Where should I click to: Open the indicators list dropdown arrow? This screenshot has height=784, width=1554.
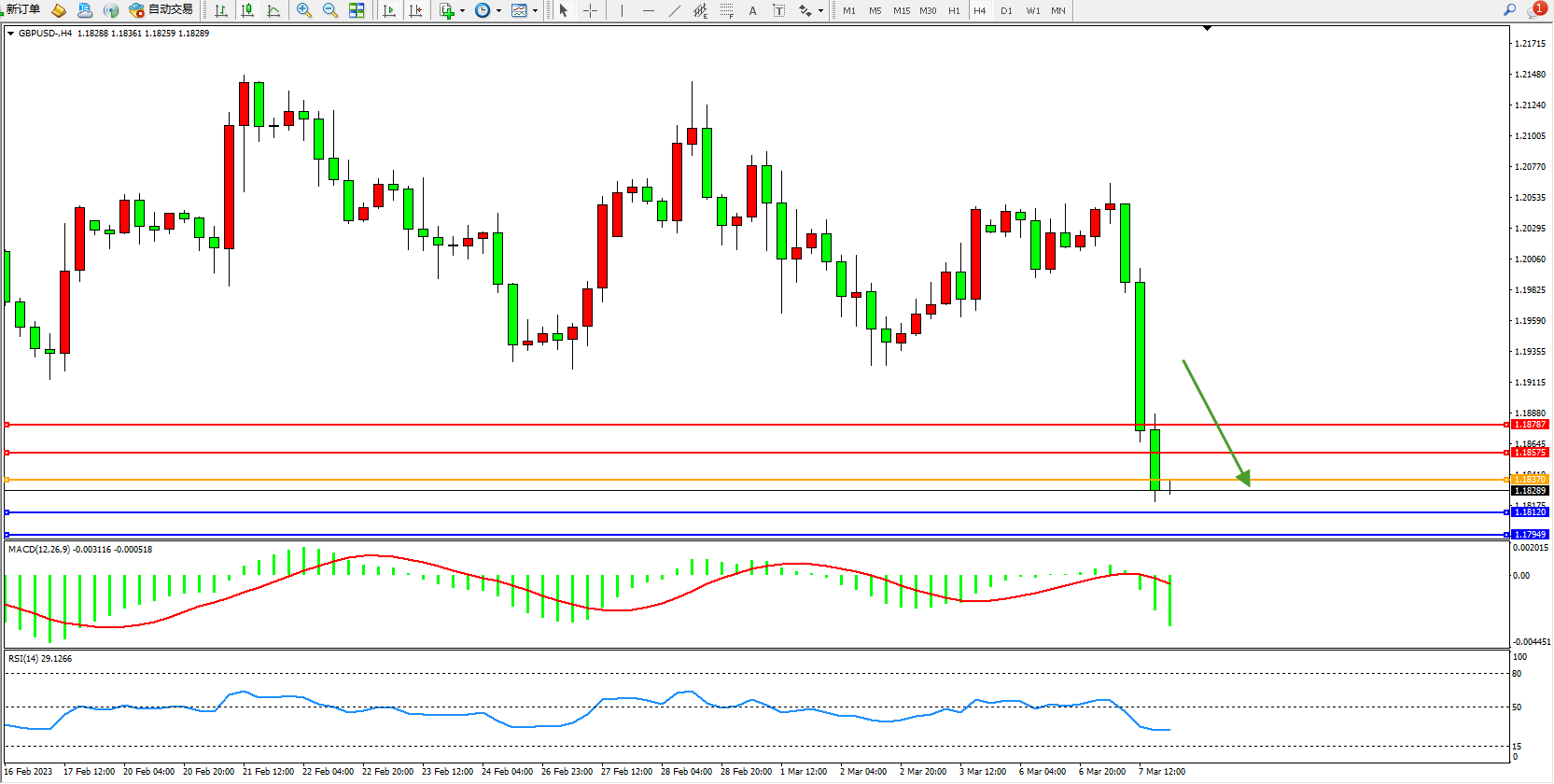[462, 11]
